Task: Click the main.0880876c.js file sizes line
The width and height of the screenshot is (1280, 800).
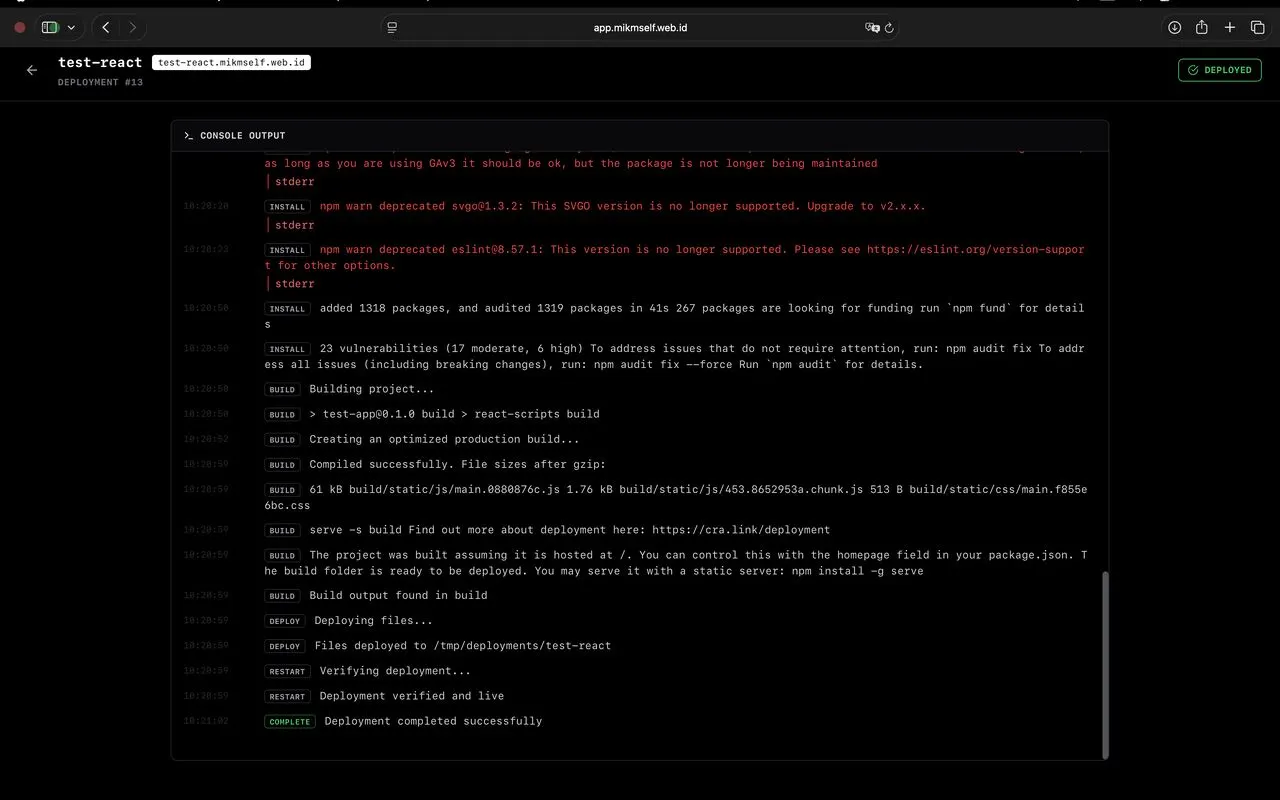Action: point(675,497)
